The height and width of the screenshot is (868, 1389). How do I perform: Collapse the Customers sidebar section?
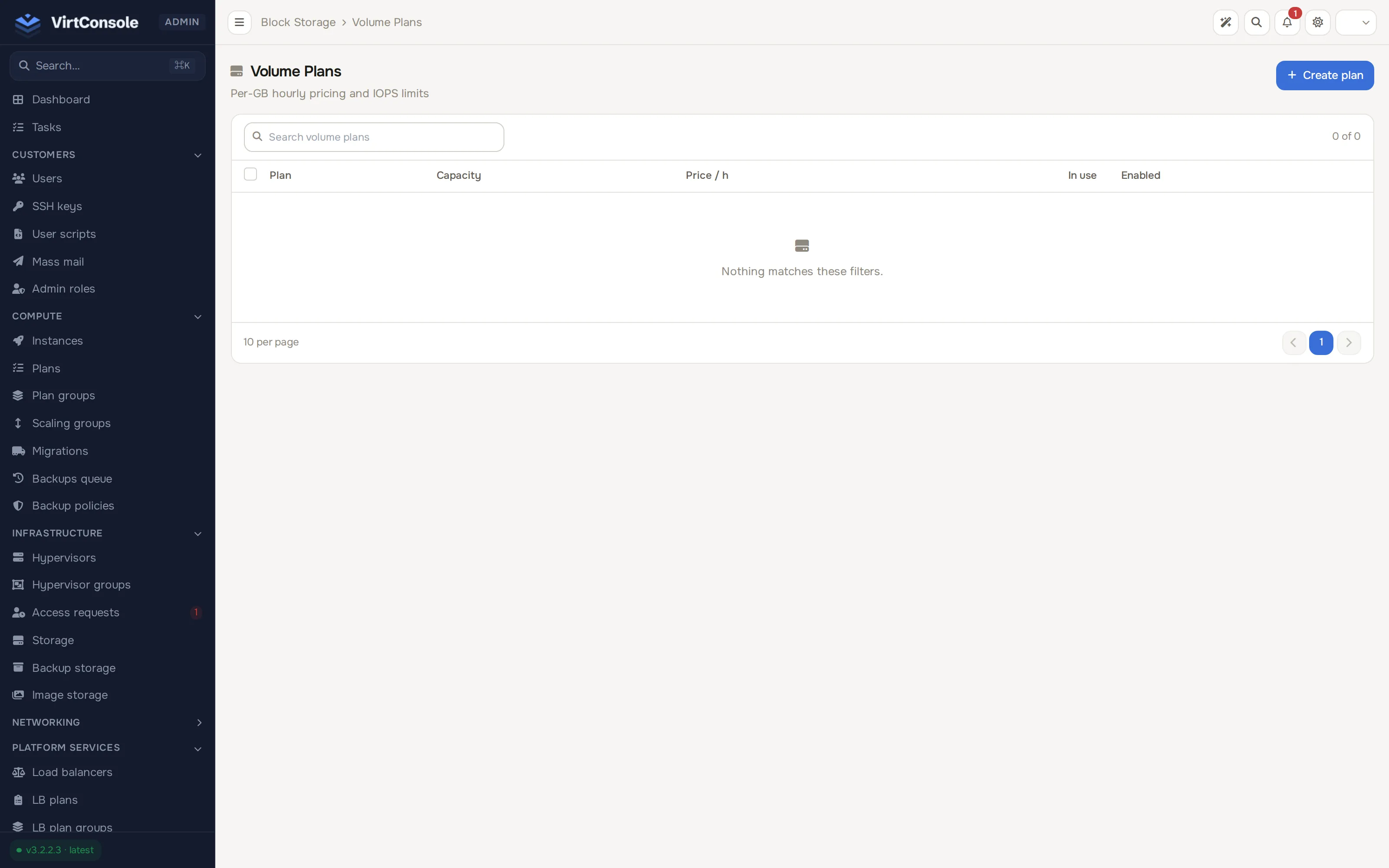point(107,155)
